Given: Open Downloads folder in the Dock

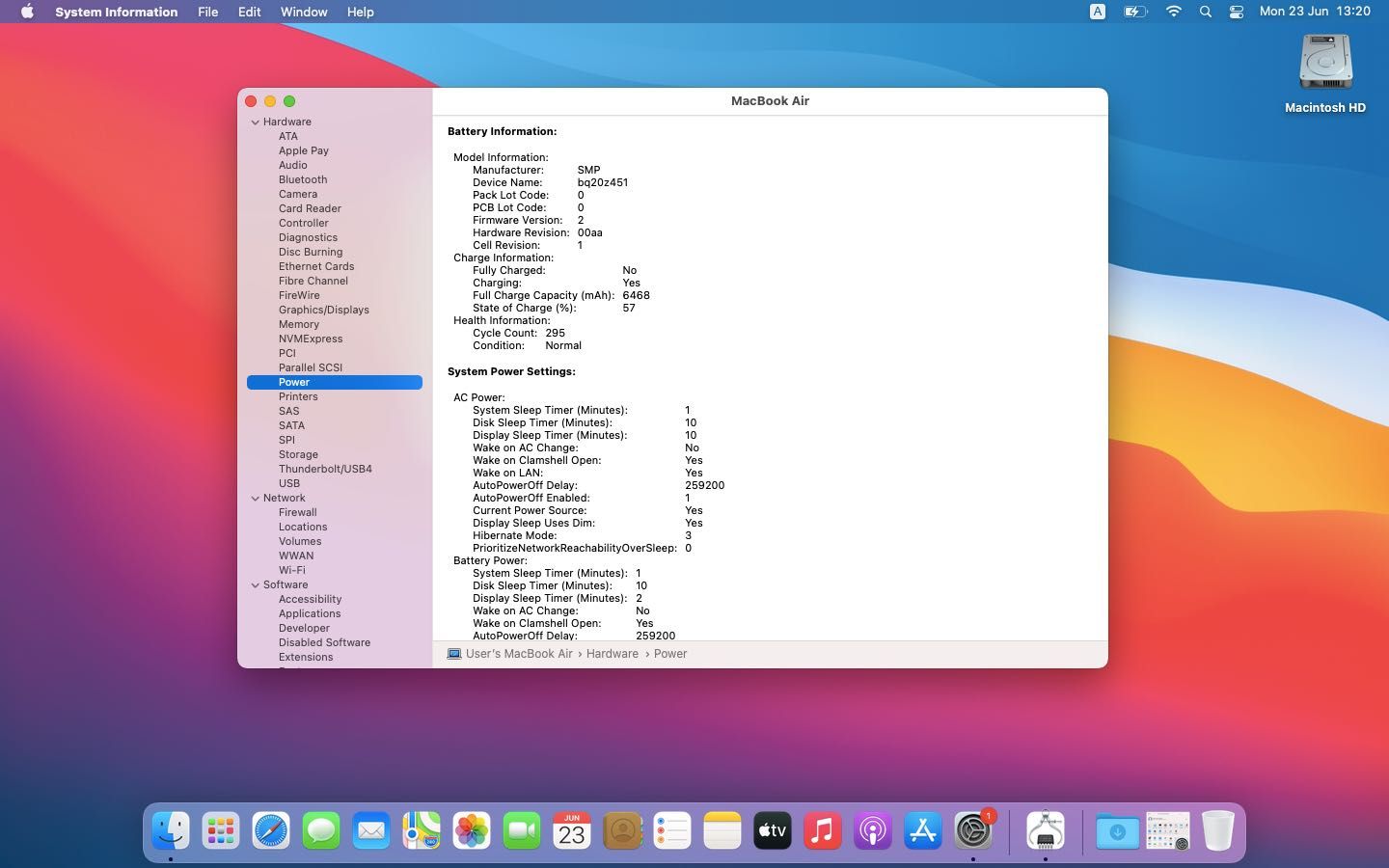Looking at the screenshot, I should pyautogui.click(x=1118, y=830).
